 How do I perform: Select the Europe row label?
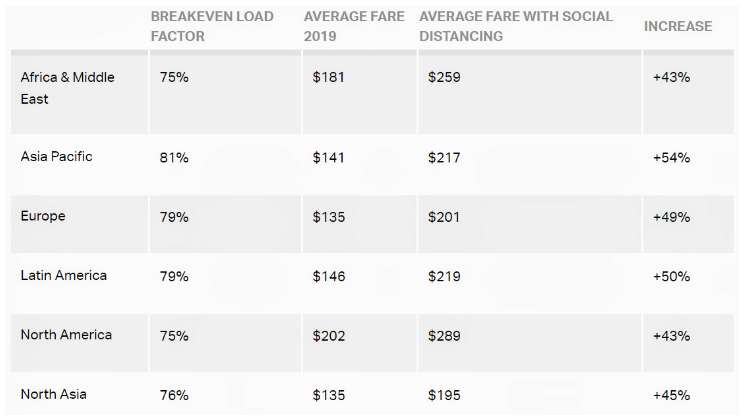[x=43, y=216]
